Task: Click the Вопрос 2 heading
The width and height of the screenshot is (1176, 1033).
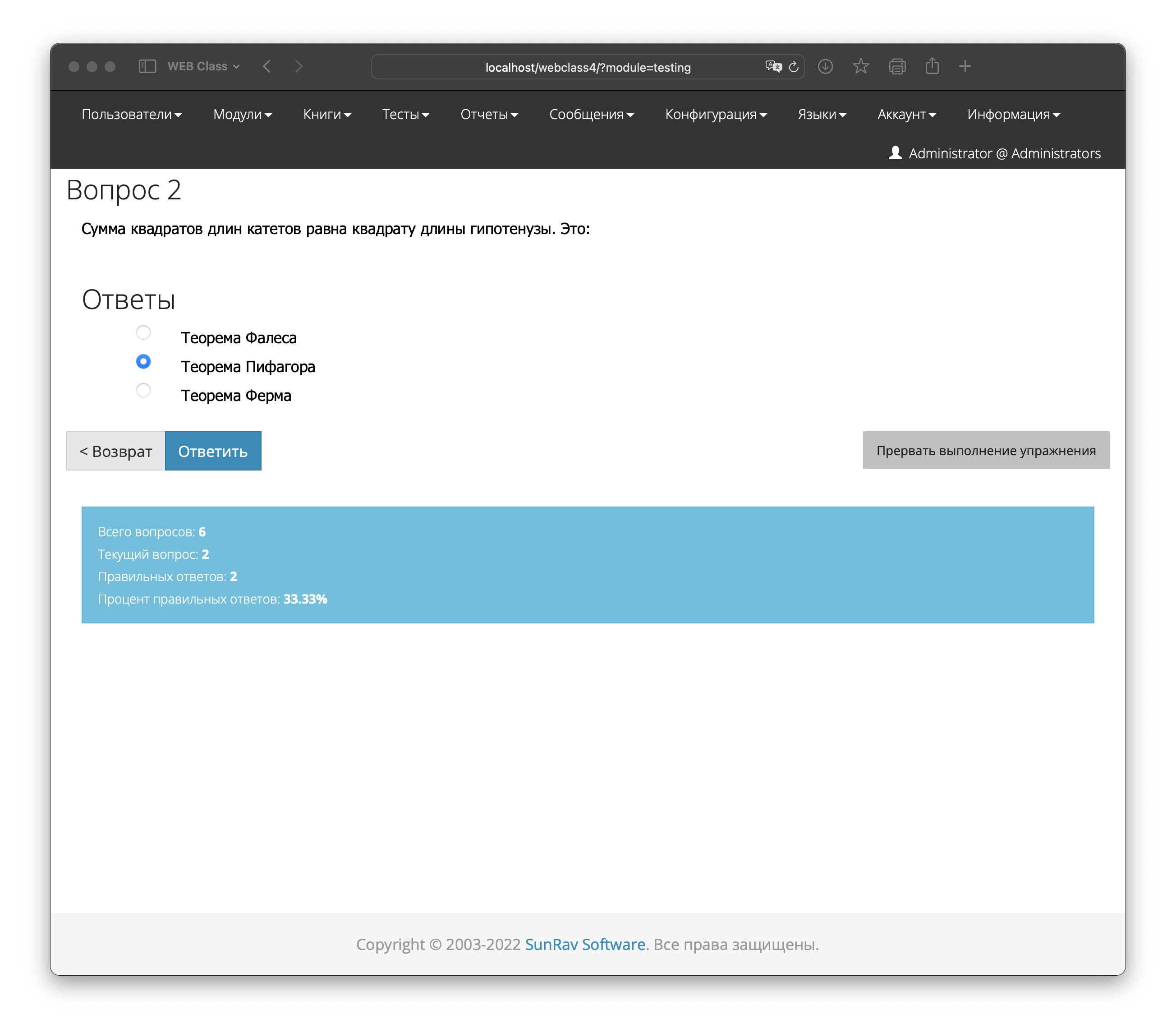Action: click(x=124, y=190)
